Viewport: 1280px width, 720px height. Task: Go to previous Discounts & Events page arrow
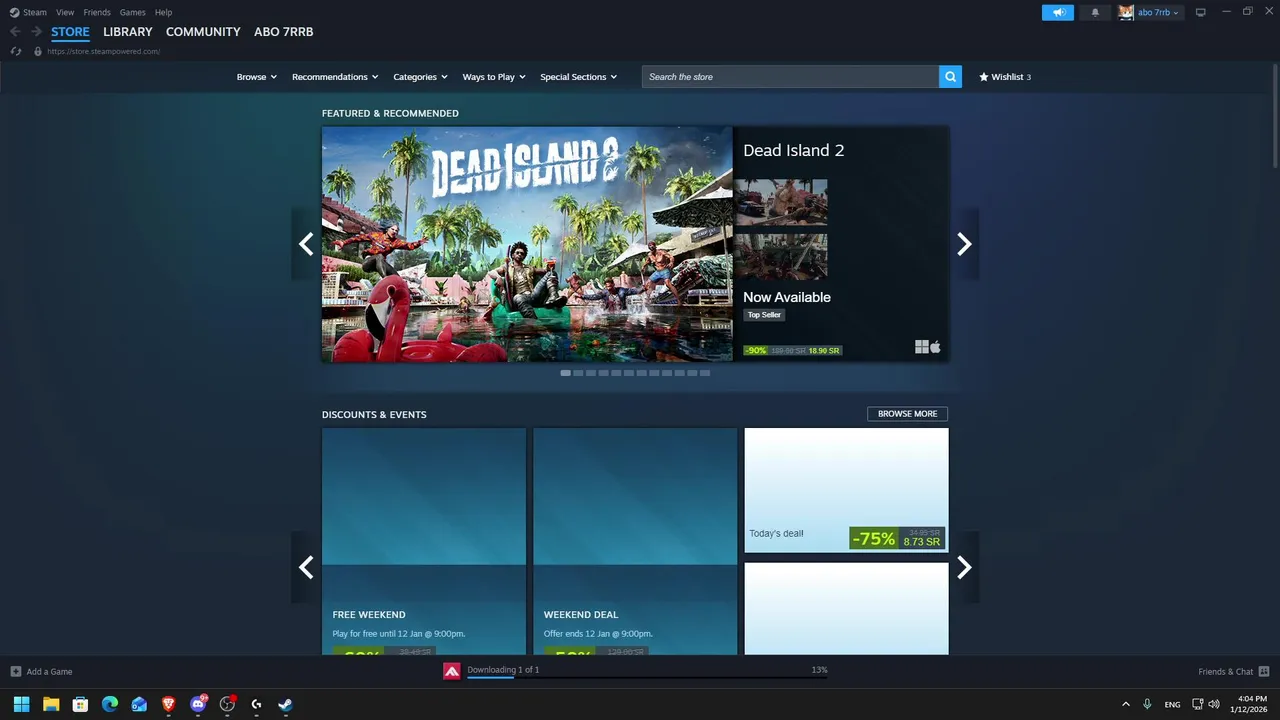[x=306, y=567]
